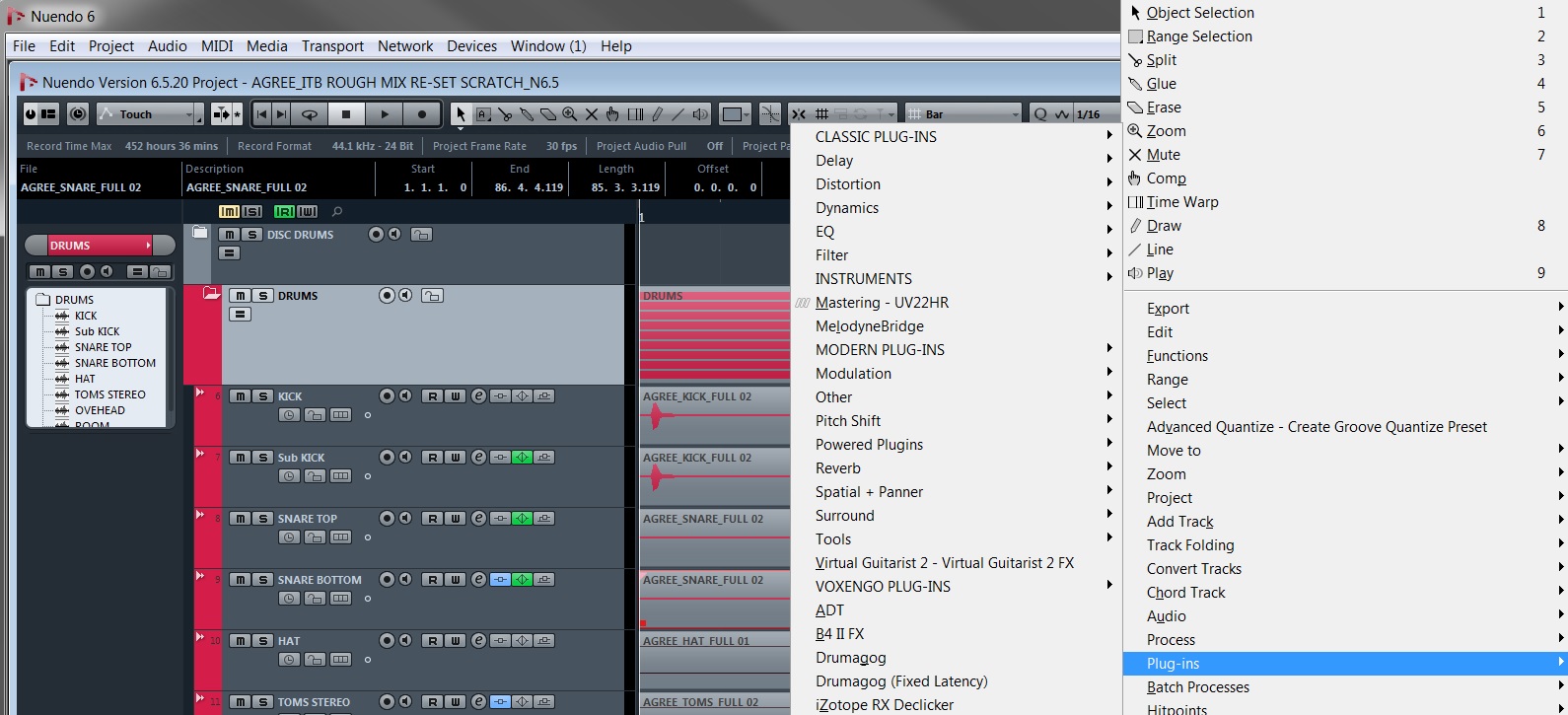Select the Play speaker tool in toolbar
The image size is (1568, 715).
point(700,114)
